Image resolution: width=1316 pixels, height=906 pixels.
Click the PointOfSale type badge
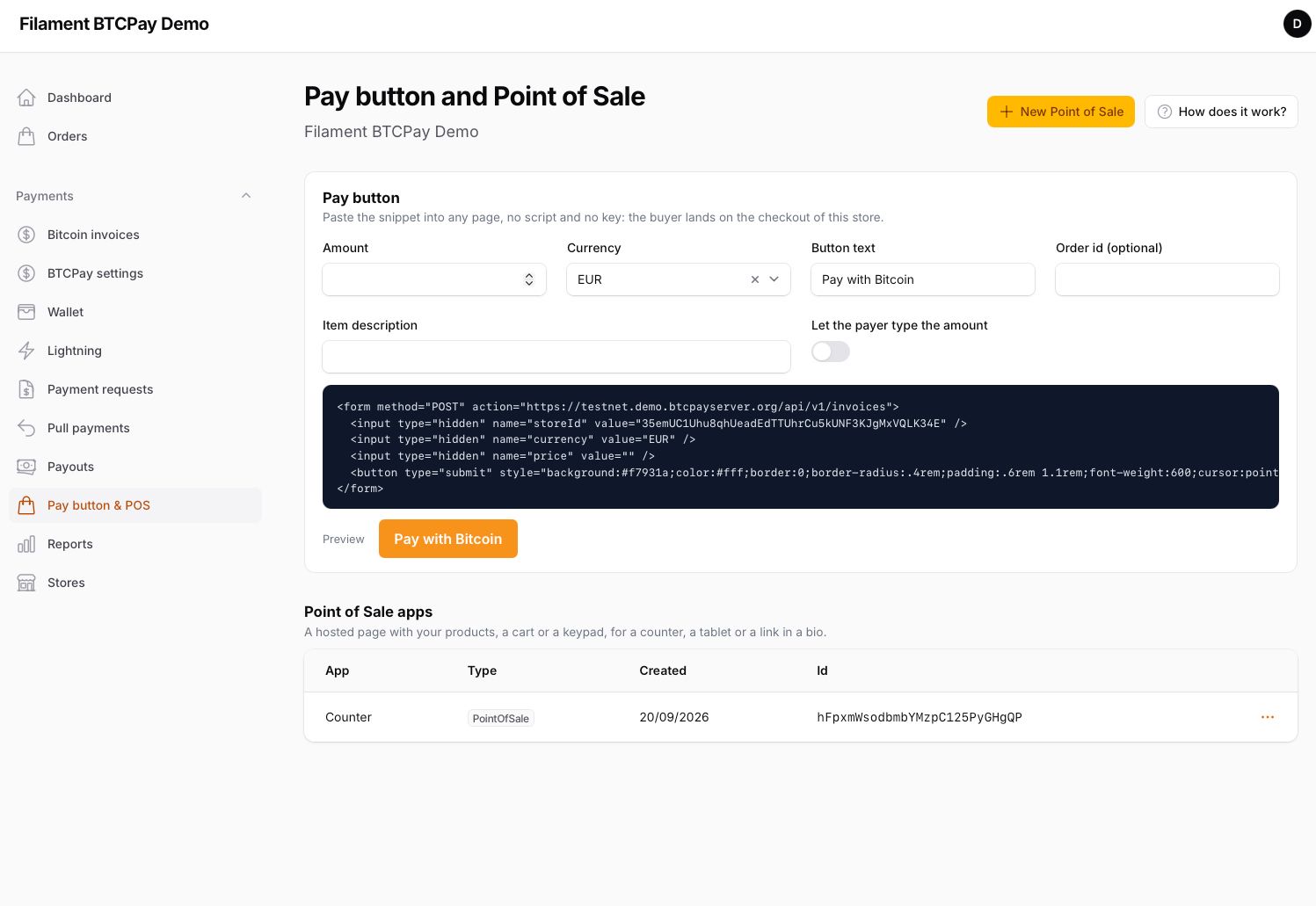click(x=501, y=718)
